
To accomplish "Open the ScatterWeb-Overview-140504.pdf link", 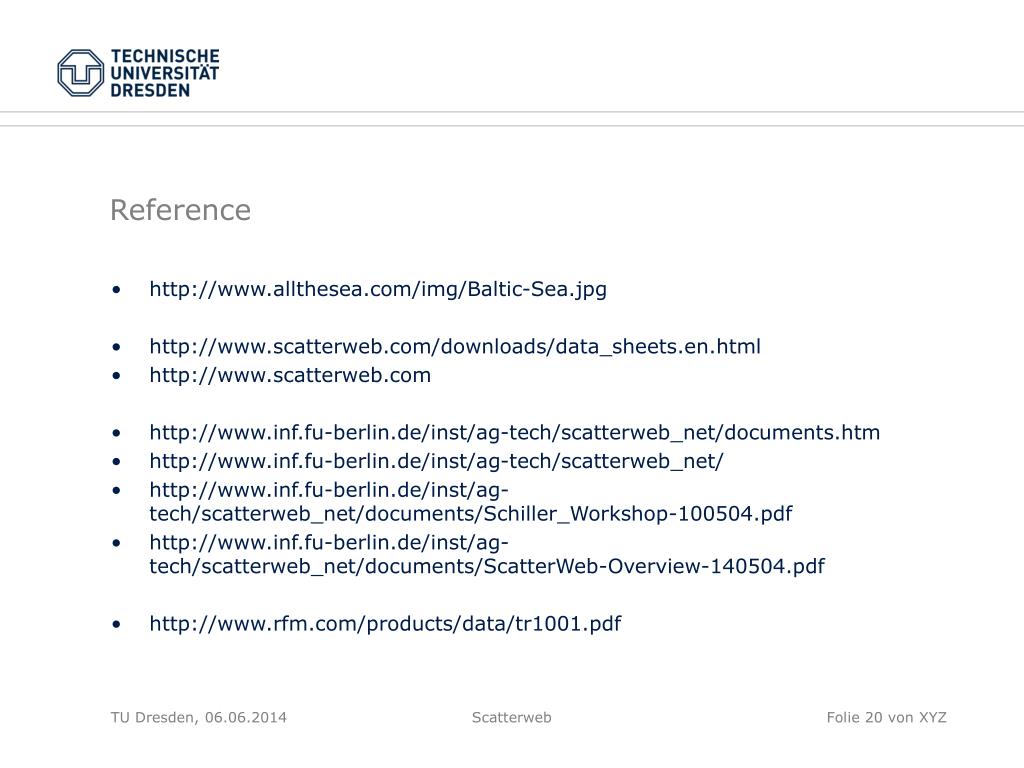I will click(x=487, y=554).
